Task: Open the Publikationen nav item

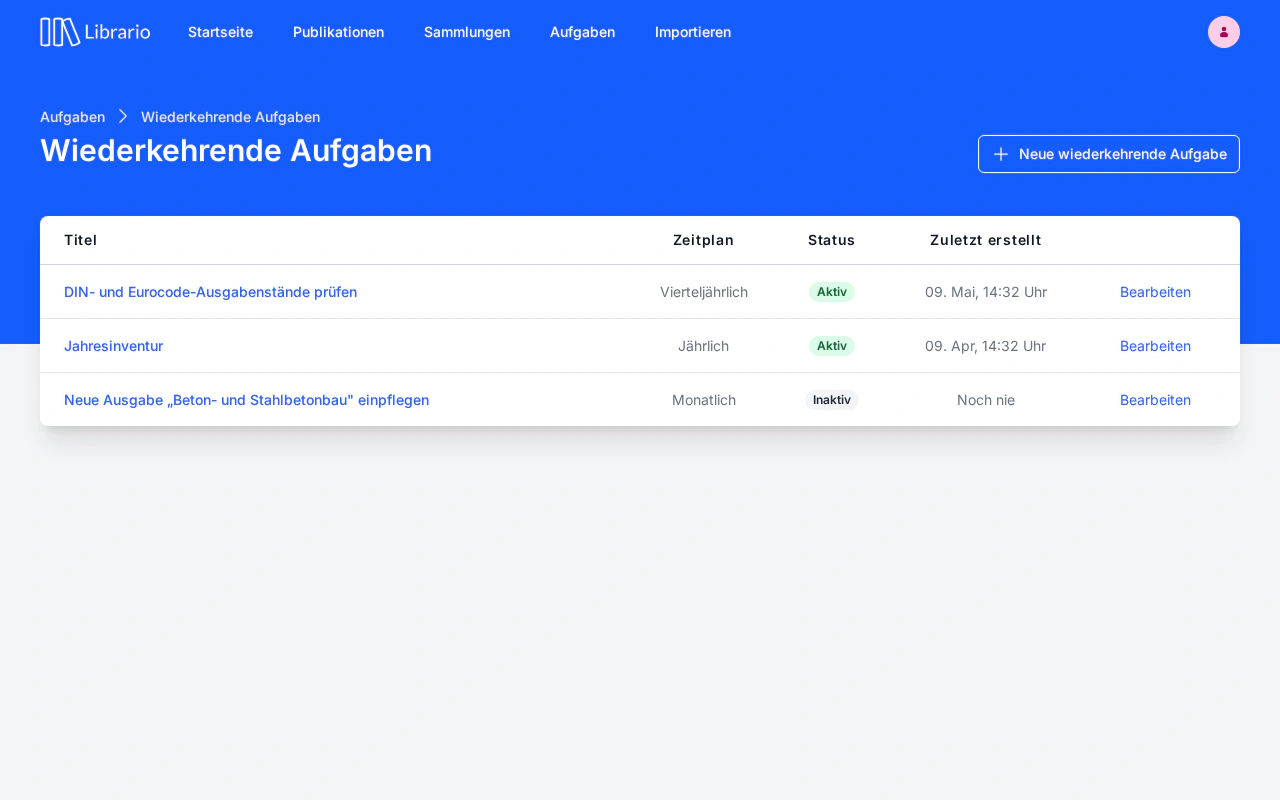Action: point(338,32)
